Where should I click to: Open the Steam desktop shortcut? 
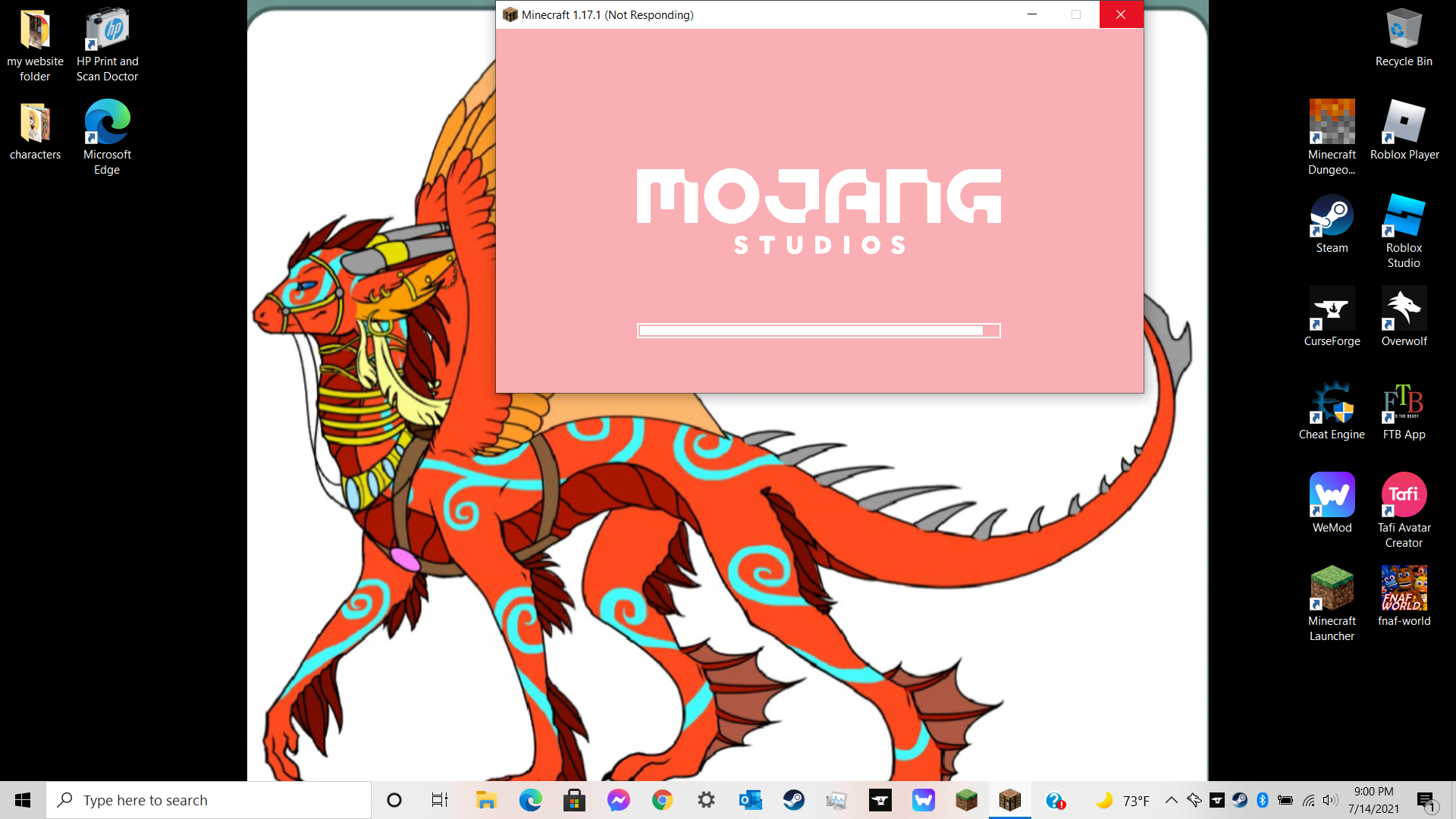point(1332,218)
